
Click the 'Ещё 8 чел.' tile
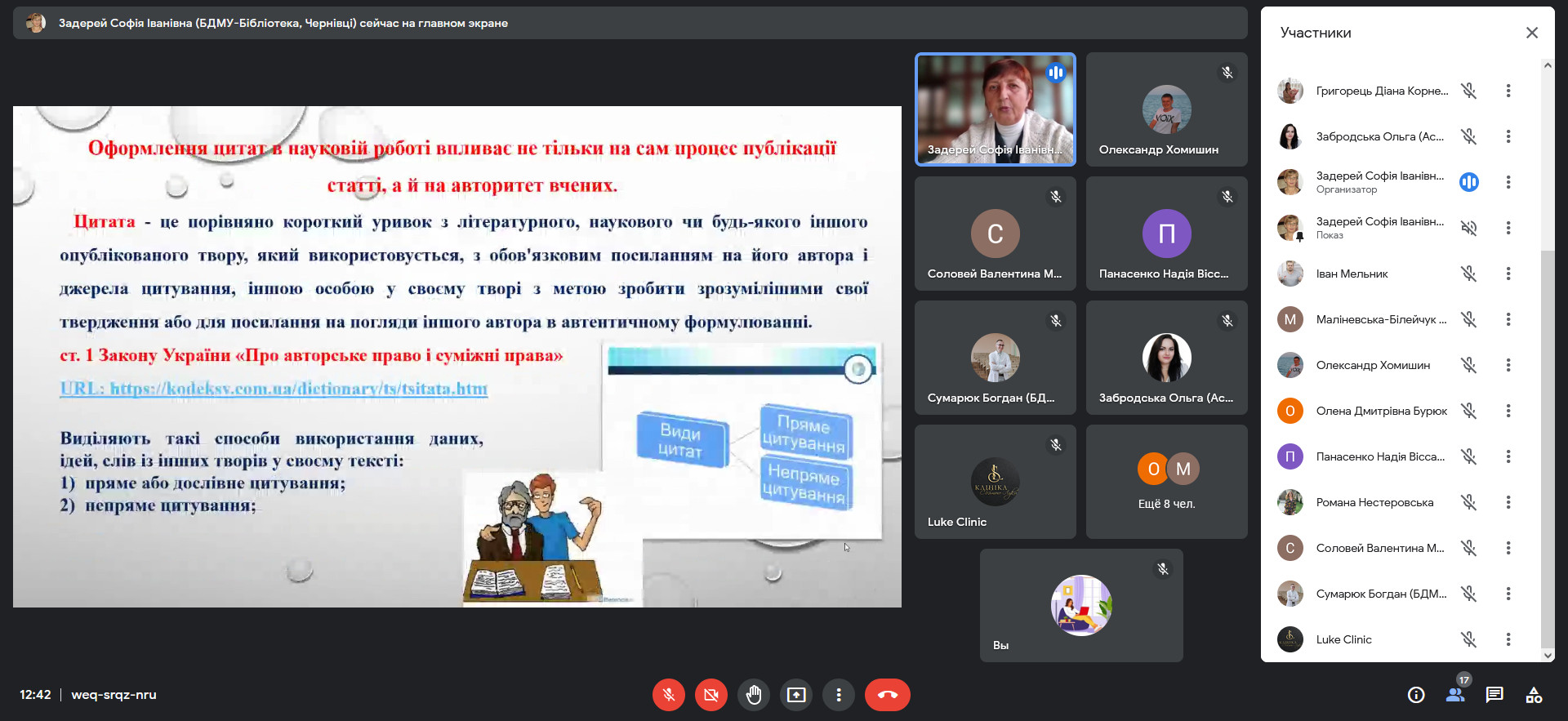point(1166,482)
